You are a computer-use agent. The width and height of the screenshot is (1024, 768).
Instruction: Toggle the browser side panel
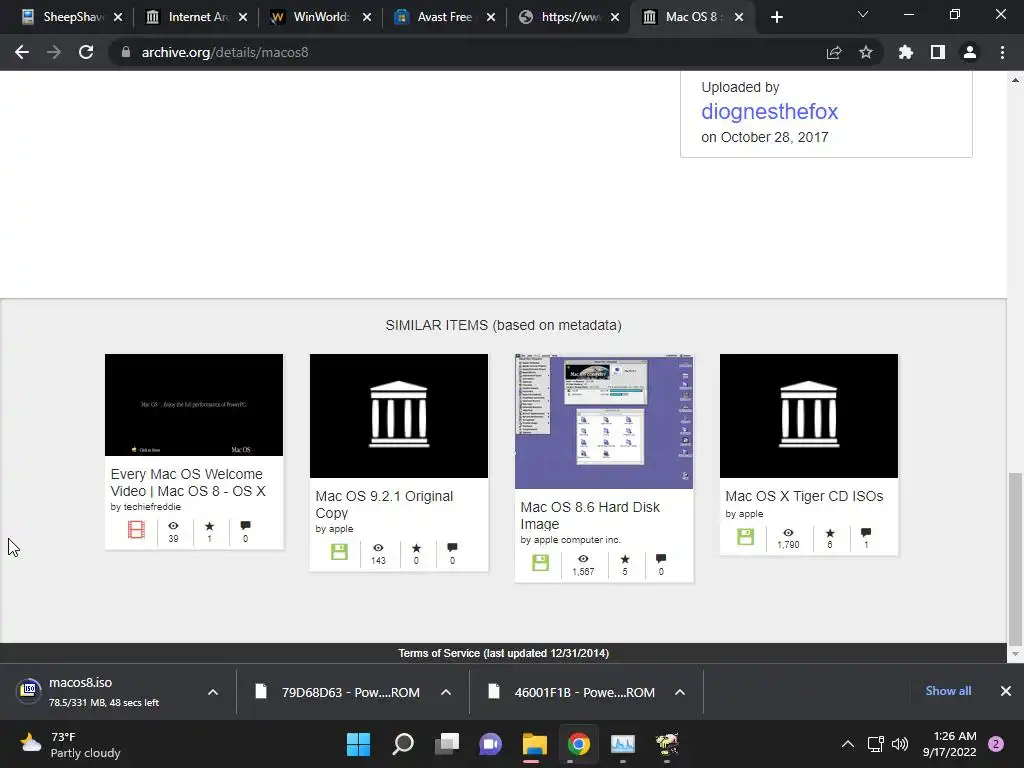coord(937,52)
